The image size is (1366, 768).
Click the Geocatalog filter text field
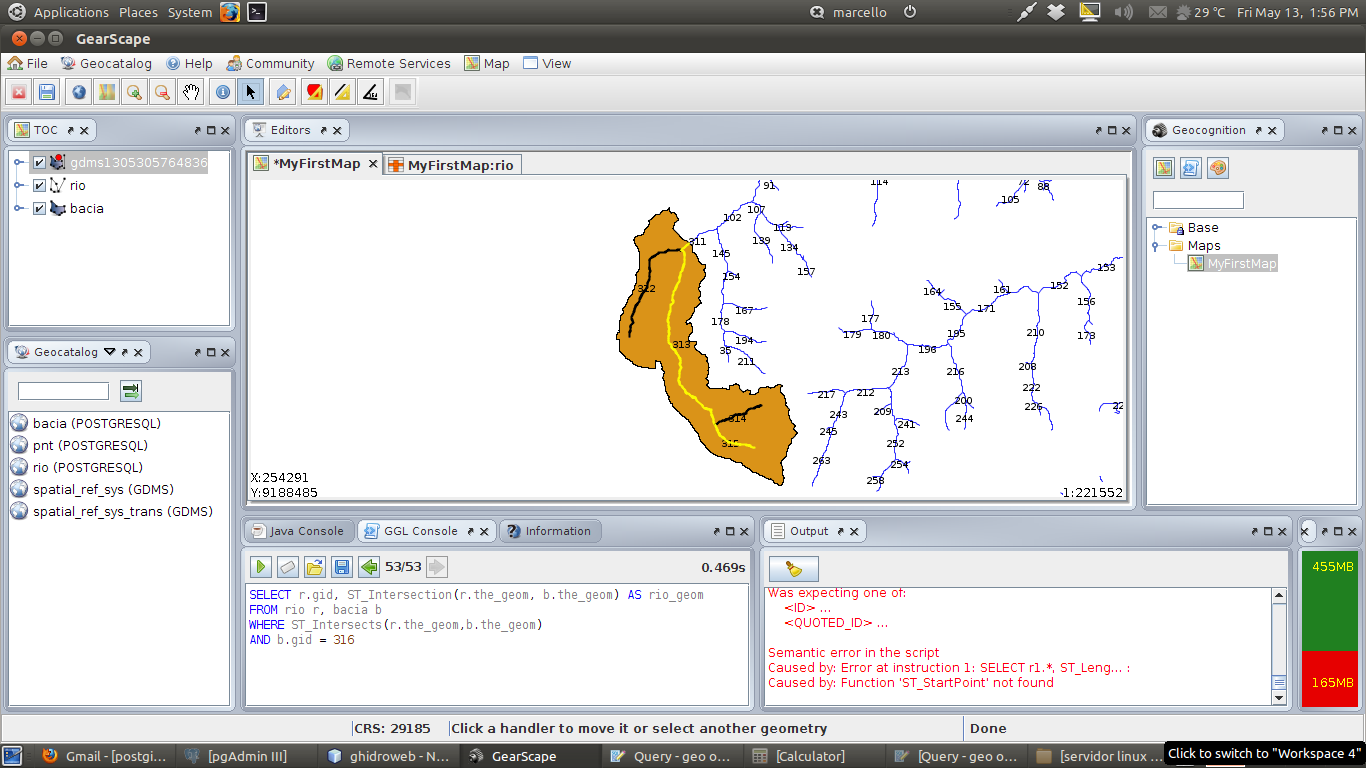coord(63,391)
